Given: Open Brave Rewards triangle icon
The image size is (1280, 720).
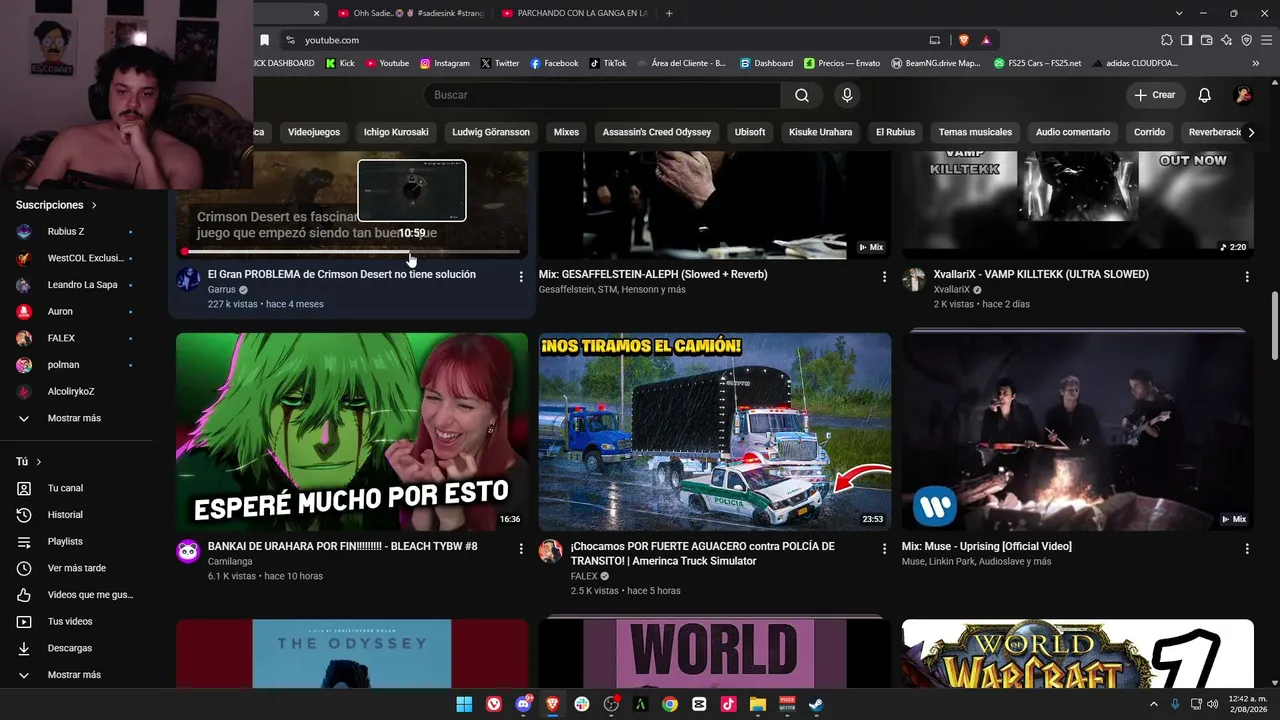Looking at the screenshot, I should coord(986,40).
